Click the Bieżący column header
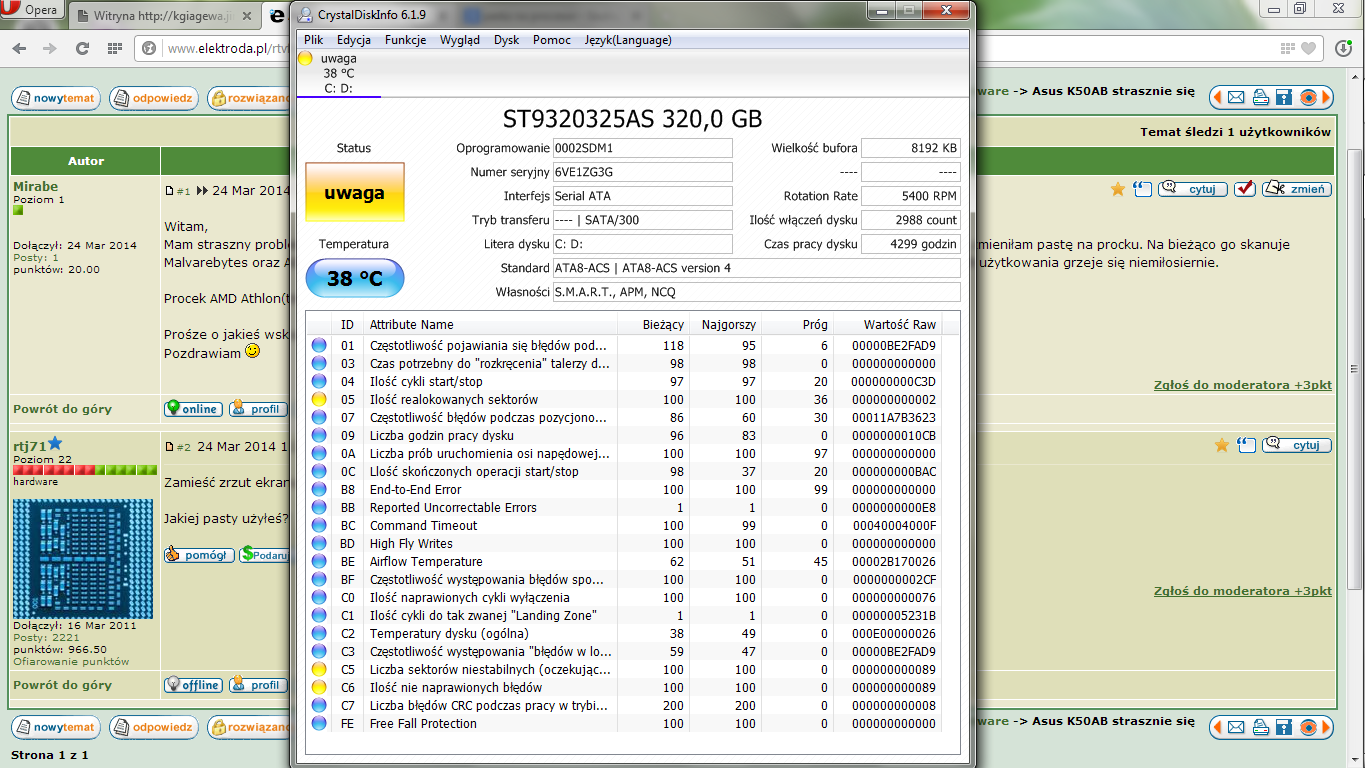The image size is (1366, 768). coord(652,324)
